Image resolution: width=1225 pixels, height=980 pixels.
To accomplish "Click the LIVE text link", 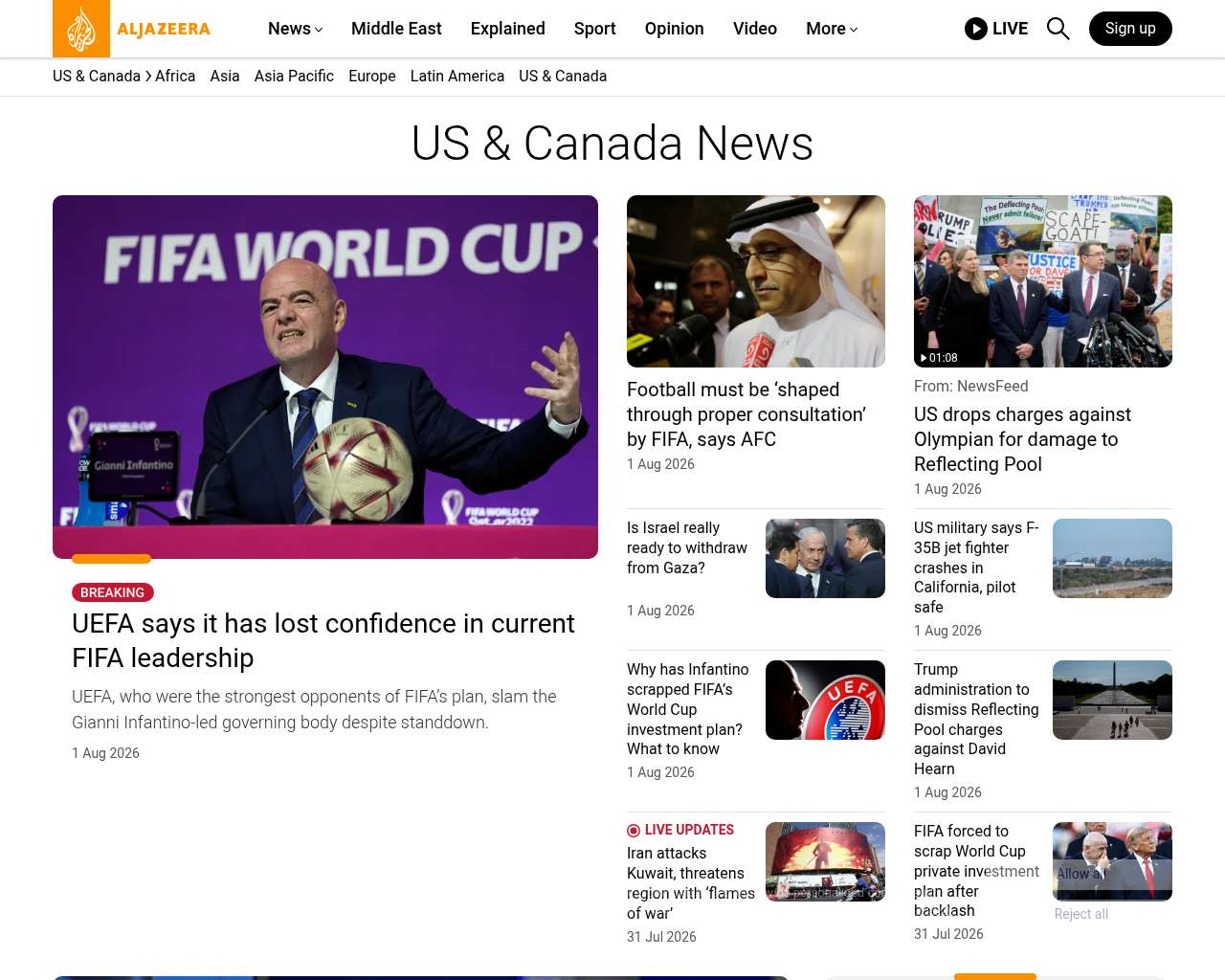I will (1011, 29).
